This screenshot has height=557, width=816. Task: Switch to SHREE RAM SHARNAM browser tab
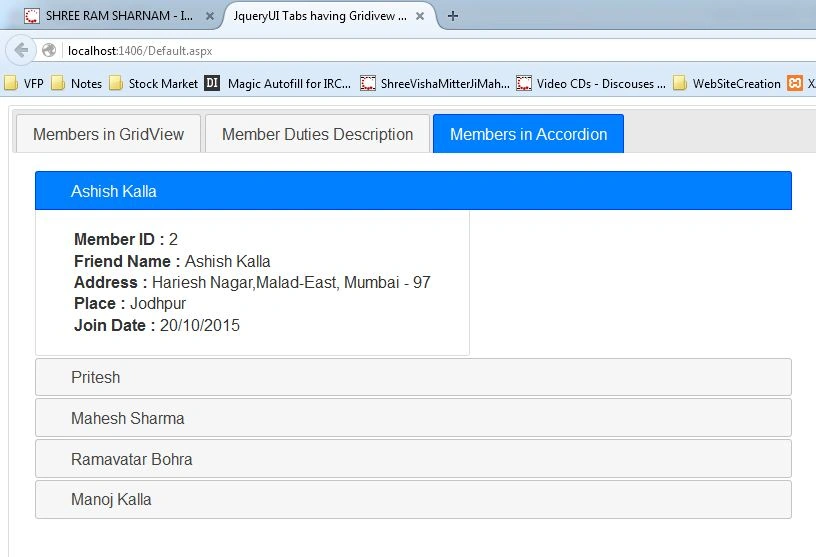click(x=117, y=16)
